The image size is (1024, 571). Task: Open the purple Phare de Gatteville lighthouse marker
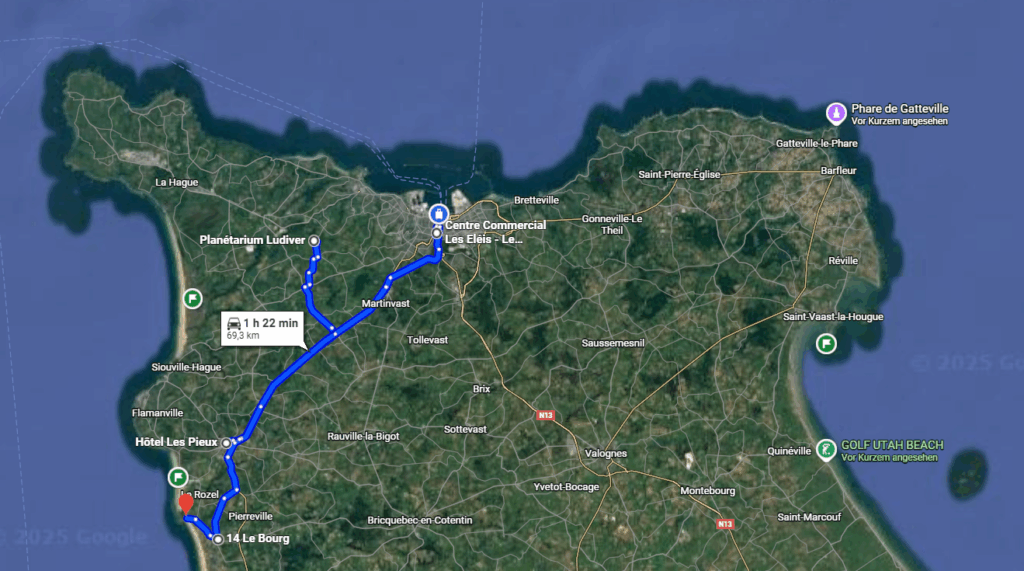tap(836, 114)
